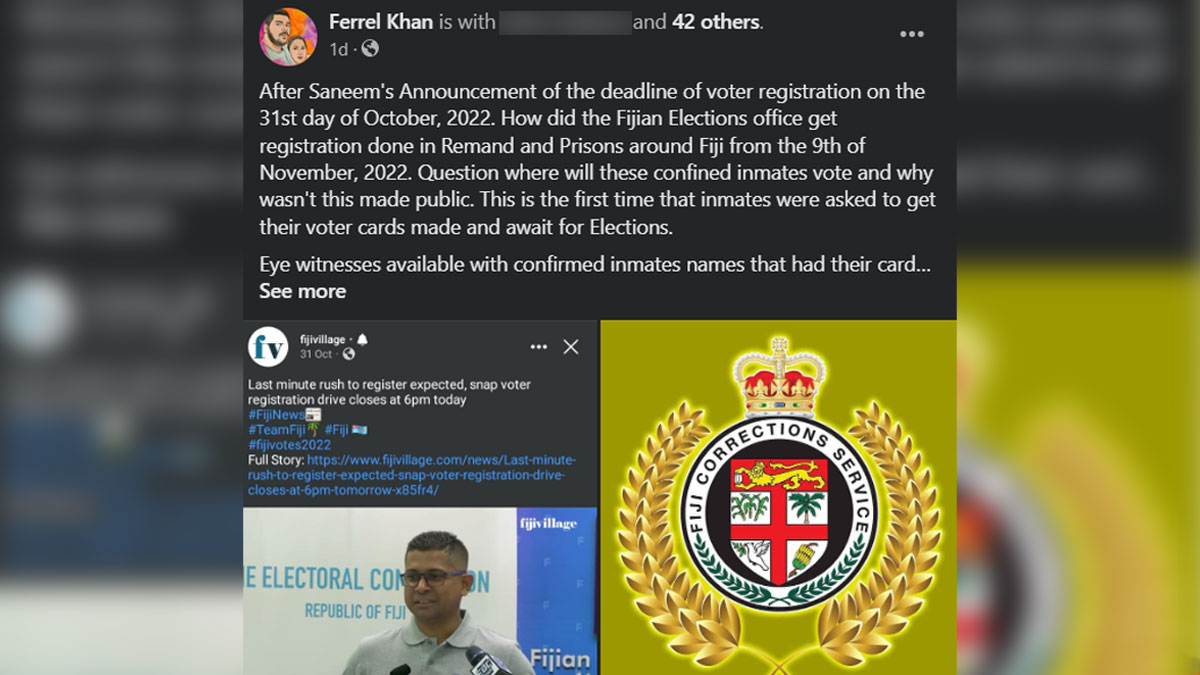Expand post text with 'See more'
The width and height of the screenshot is (1200, 675).
[302, 291]
